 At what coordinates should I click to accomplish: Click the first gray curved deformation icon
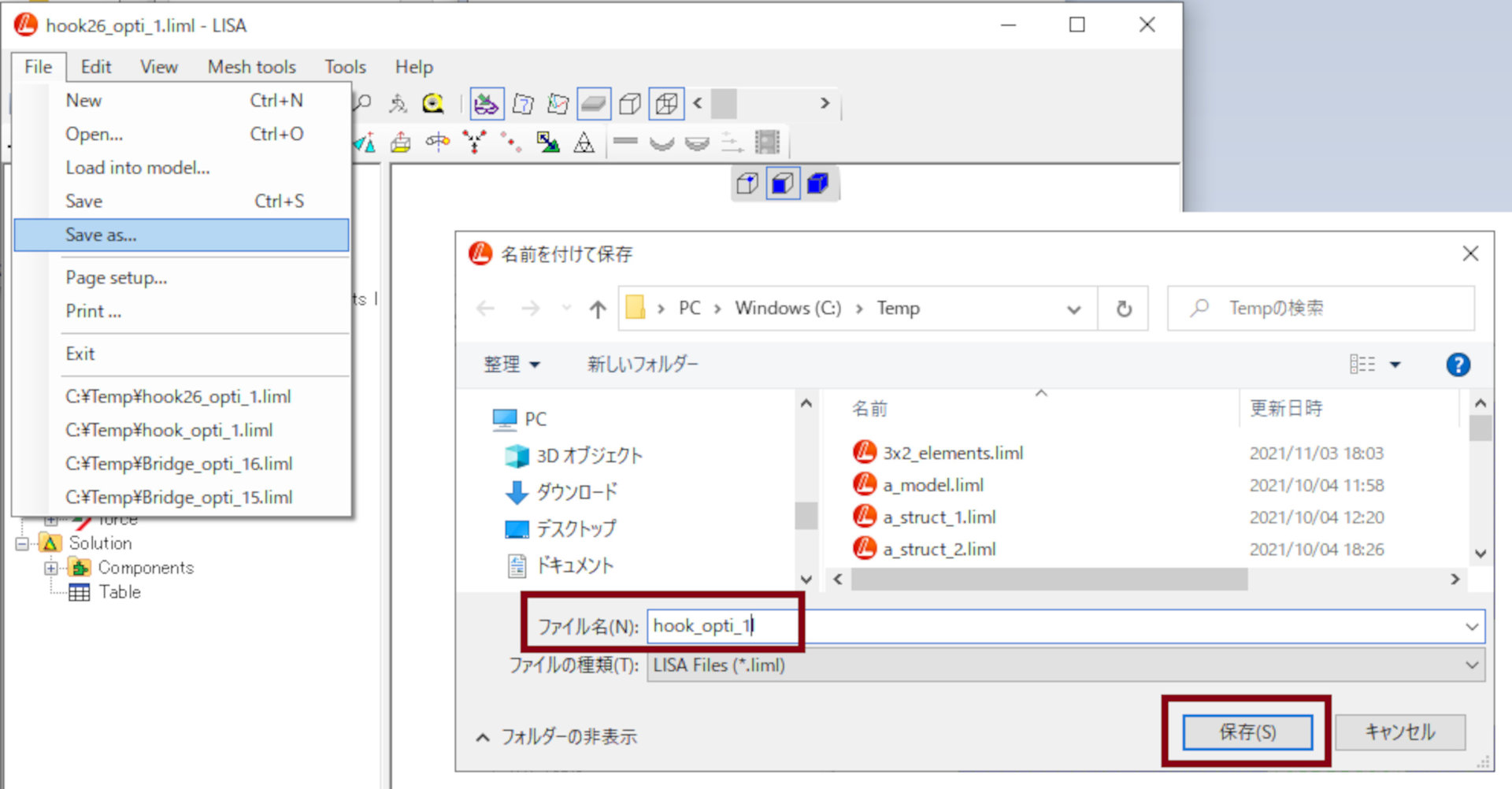point(661,143)
